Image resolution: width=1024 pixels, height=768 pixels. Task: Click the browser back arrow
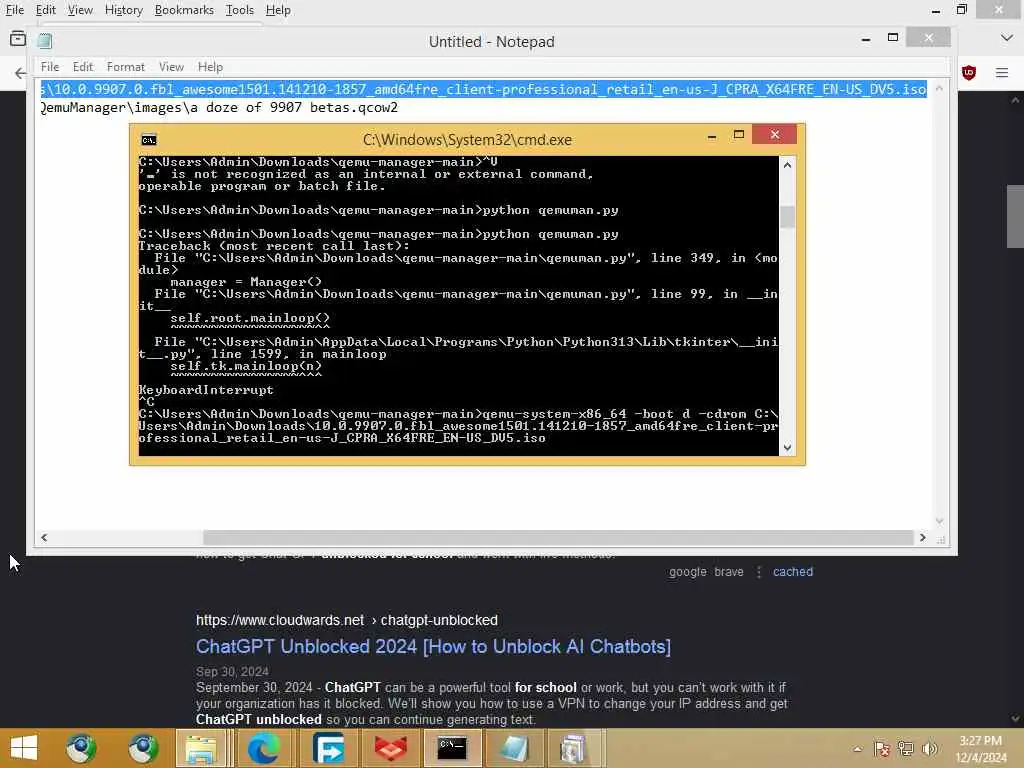pyautogui.click(x=20, y=72)
